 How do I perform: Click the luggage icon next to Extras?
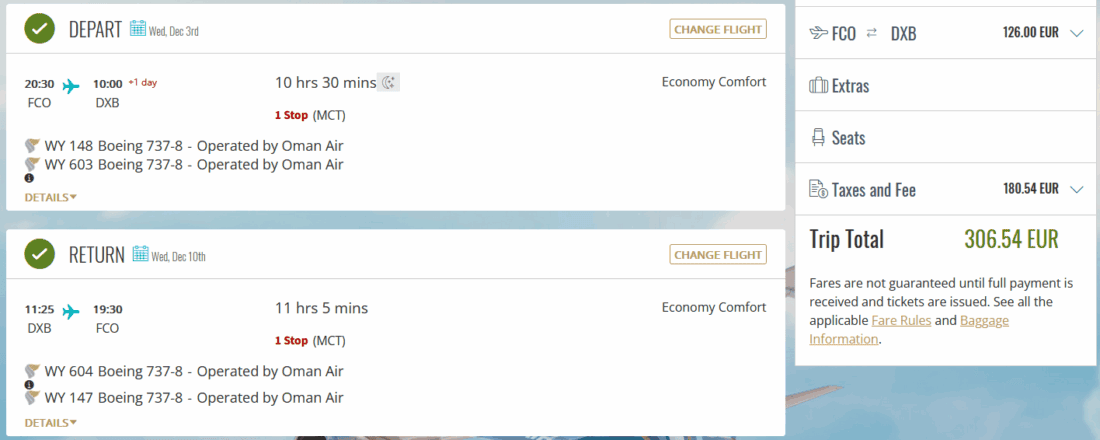(818, 86)
